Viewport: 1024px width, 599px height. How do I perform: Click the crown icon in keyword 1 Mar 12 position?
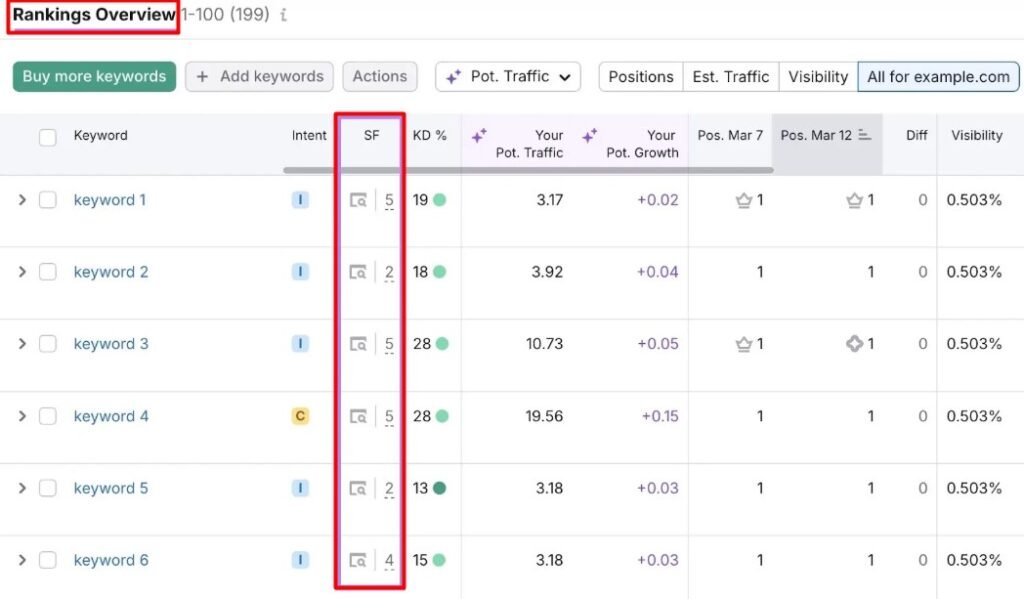tap(854, 201)
